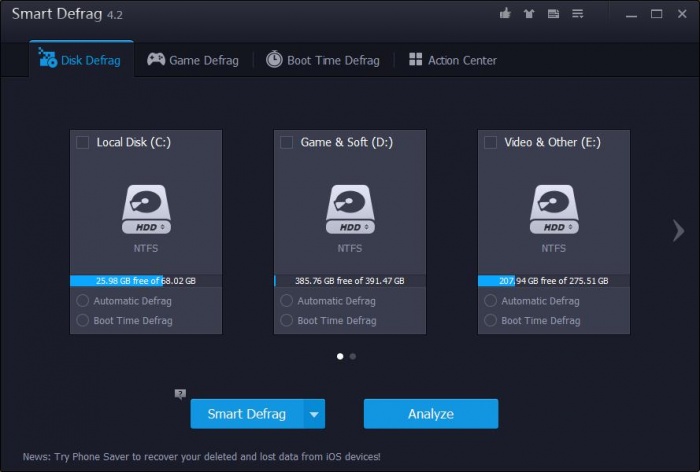Click the Game & Soft (D:) free space bar
Screen dimensions: 700x472
tap(350, 280)
